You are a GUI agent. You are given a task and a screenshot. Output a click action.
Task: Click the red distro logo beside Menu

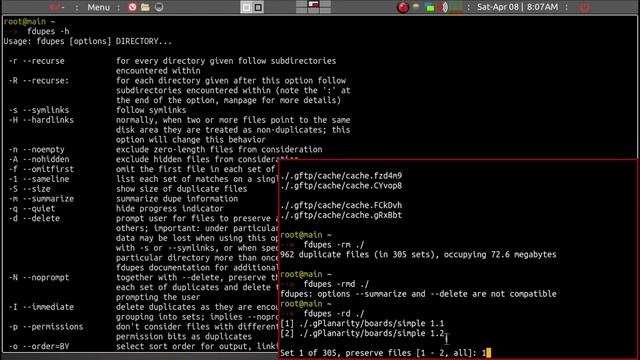click(x=55, y=7)
